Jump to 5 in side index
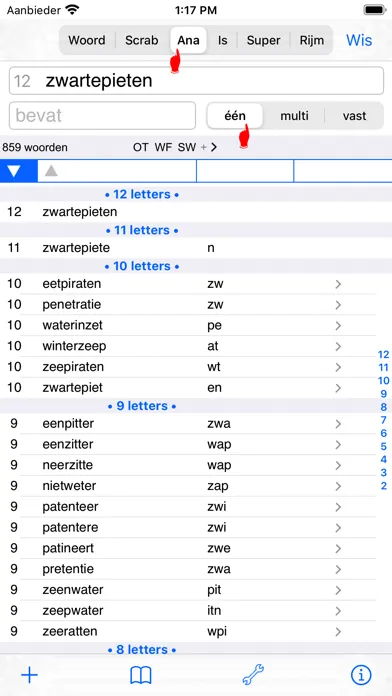The height and width of the screenshot is (696, 392). click(384, 446)
